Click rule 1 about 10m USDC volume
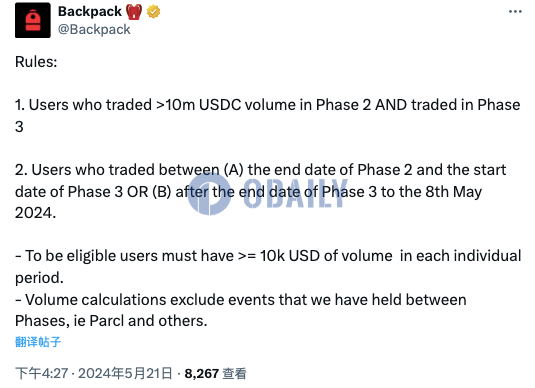 [268, 116]
